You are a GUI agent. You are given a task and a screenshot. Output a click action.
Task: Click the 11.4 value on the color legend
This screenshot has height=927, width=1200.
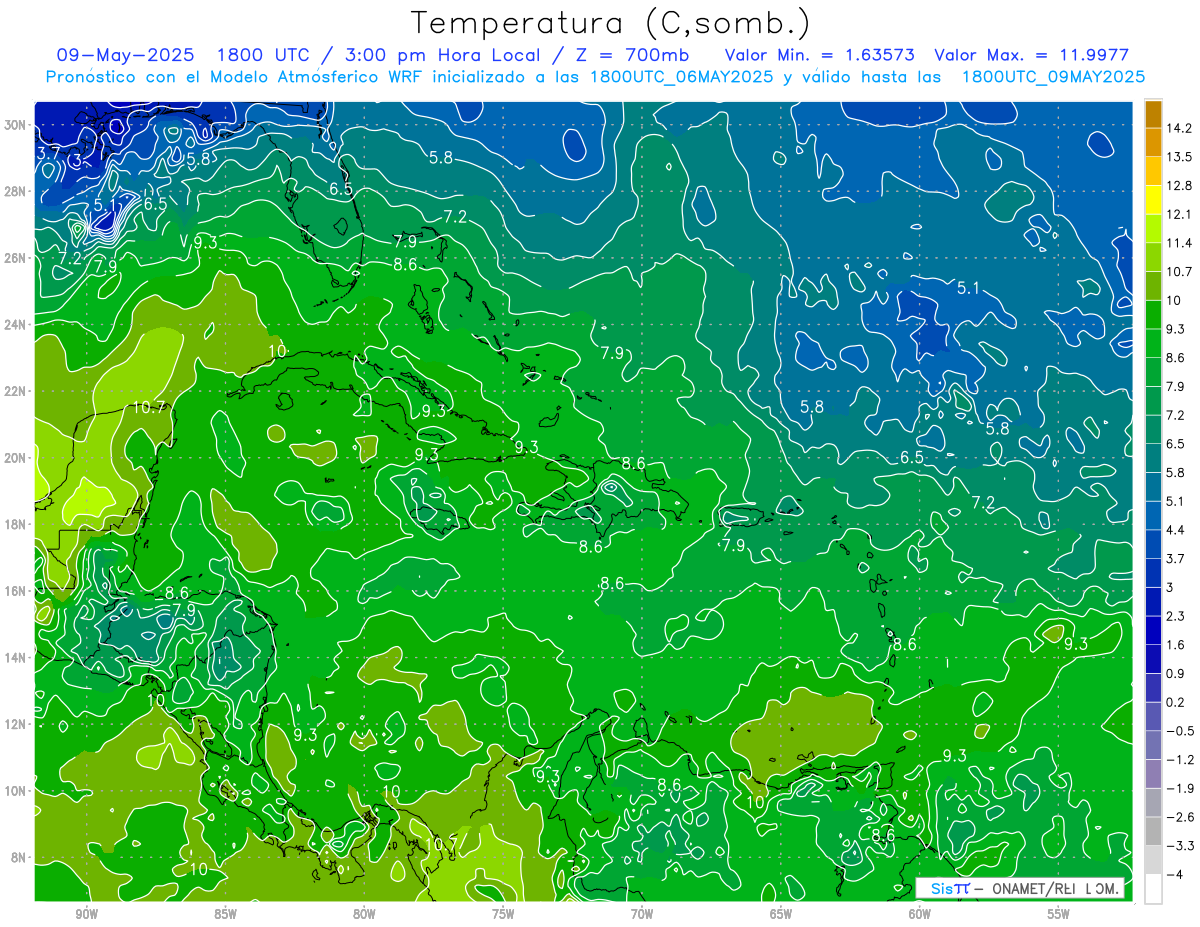[x=1180, y=243]
